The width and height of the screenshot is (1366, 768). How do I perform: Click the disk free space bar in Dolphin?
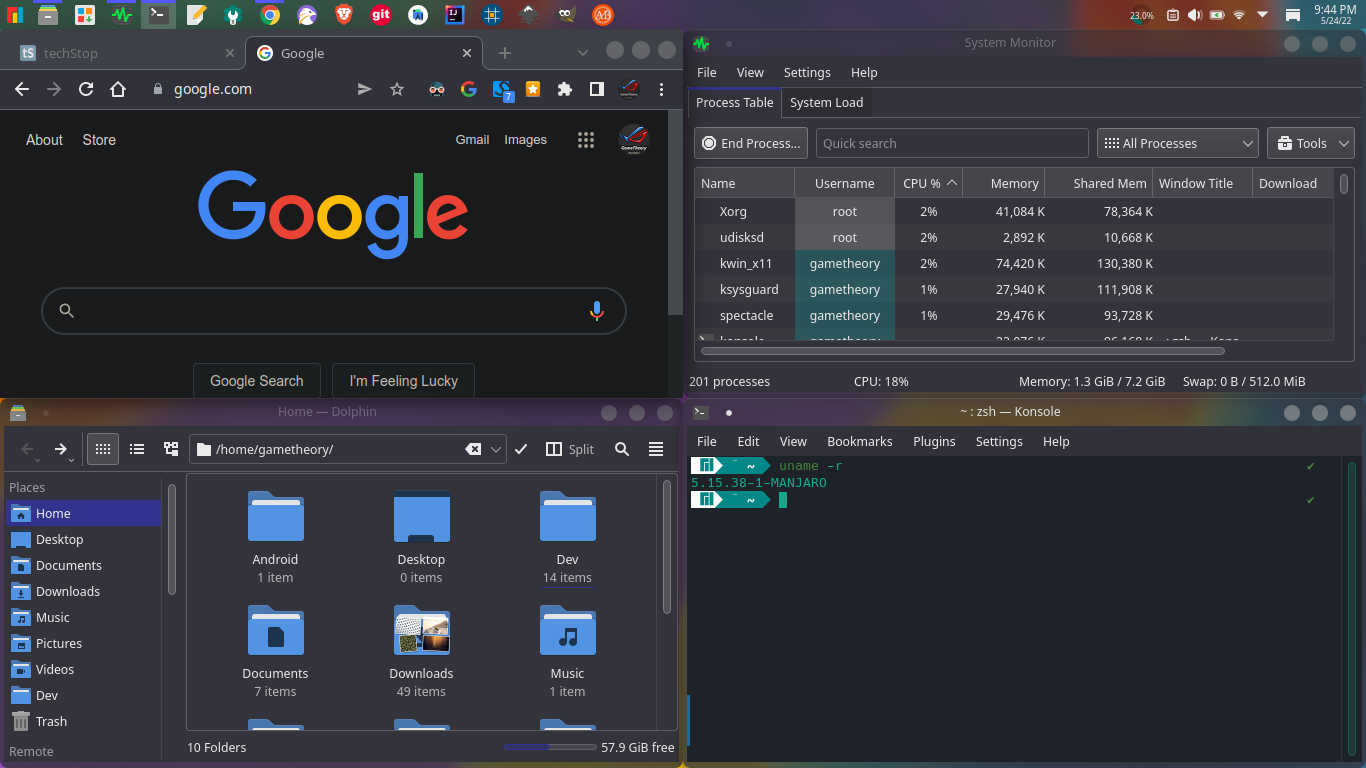pyautogui.click(x=550, y=747)
